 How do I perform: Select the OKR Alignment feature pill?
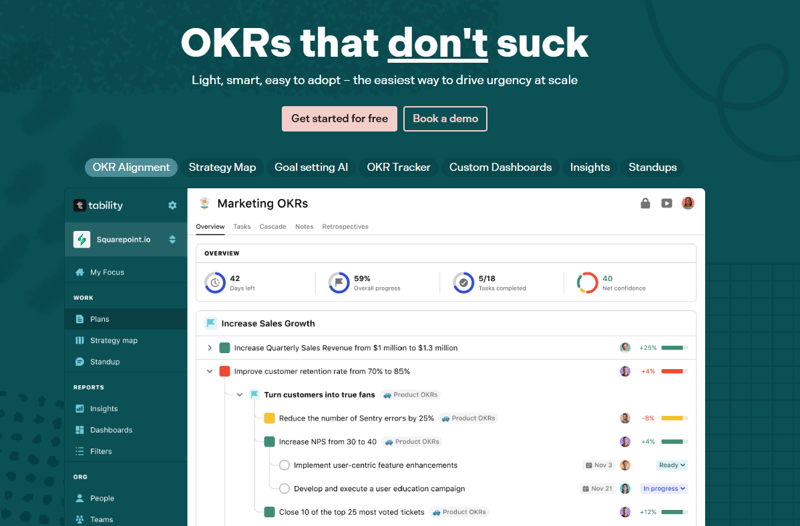(131, 167)
